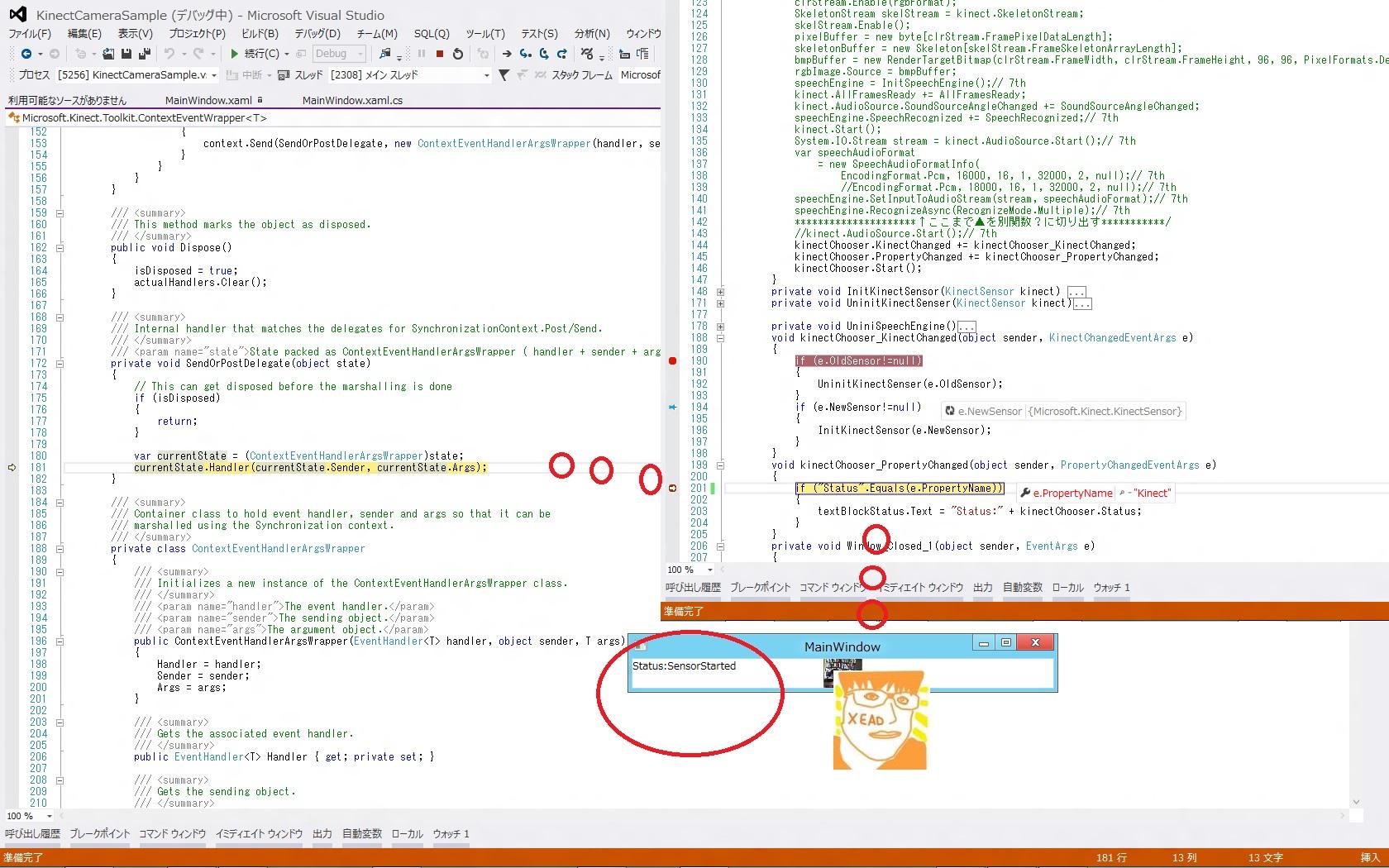Open the ファイル(F) menu
1389x868 pixels.
(30, 34)
